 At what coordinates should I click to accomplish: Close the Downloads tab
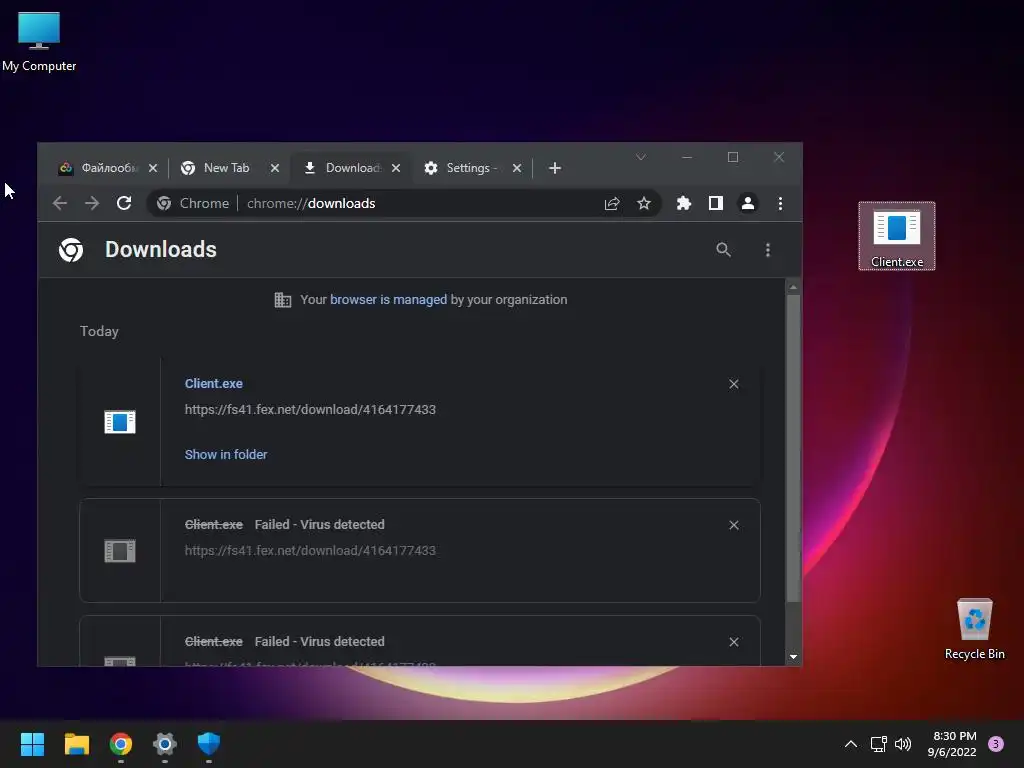pos(396,168)
